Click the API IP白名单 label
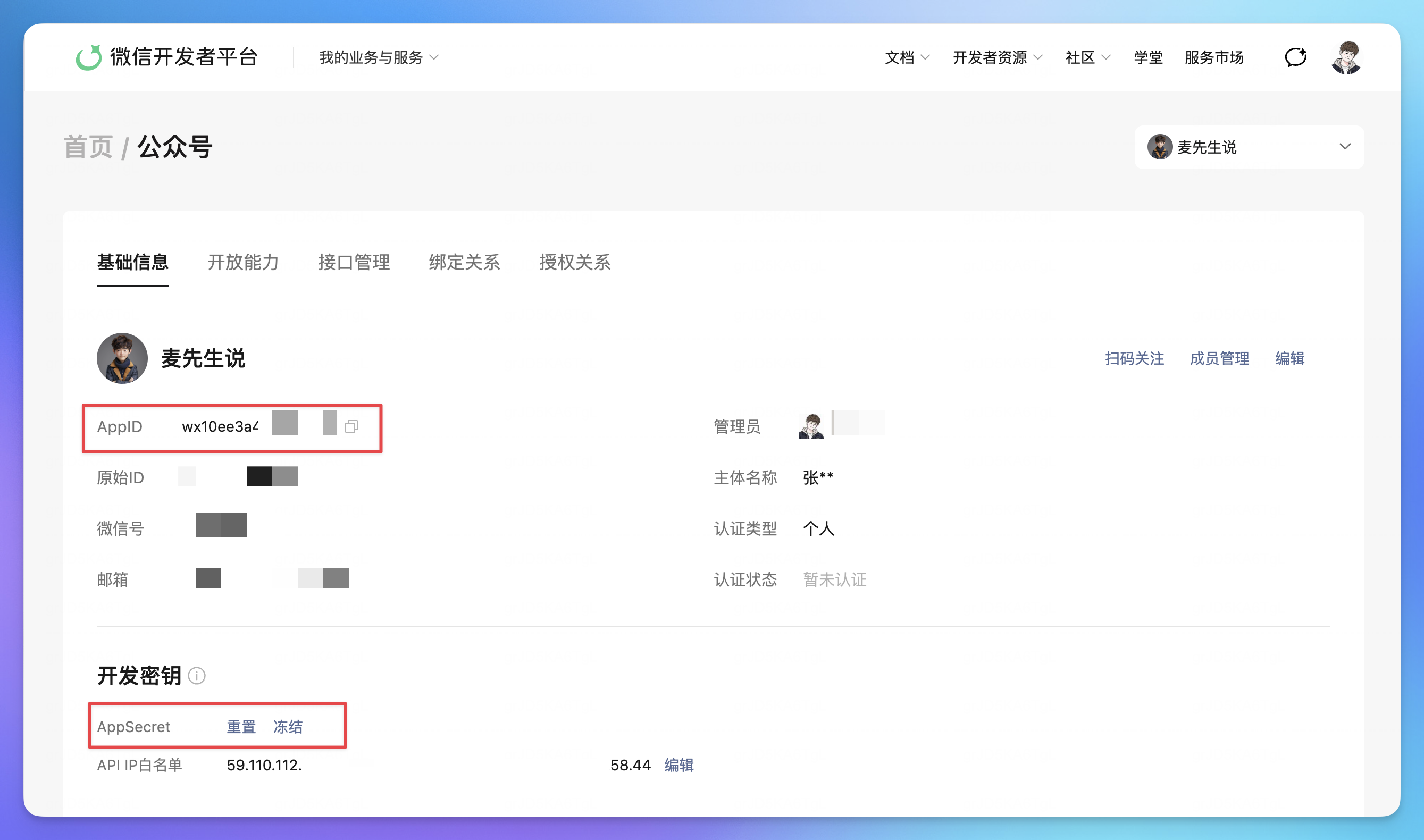Image resolution: width=1424 pixels, height=840 pixels. pyautogui.click(x=140, y=765)
